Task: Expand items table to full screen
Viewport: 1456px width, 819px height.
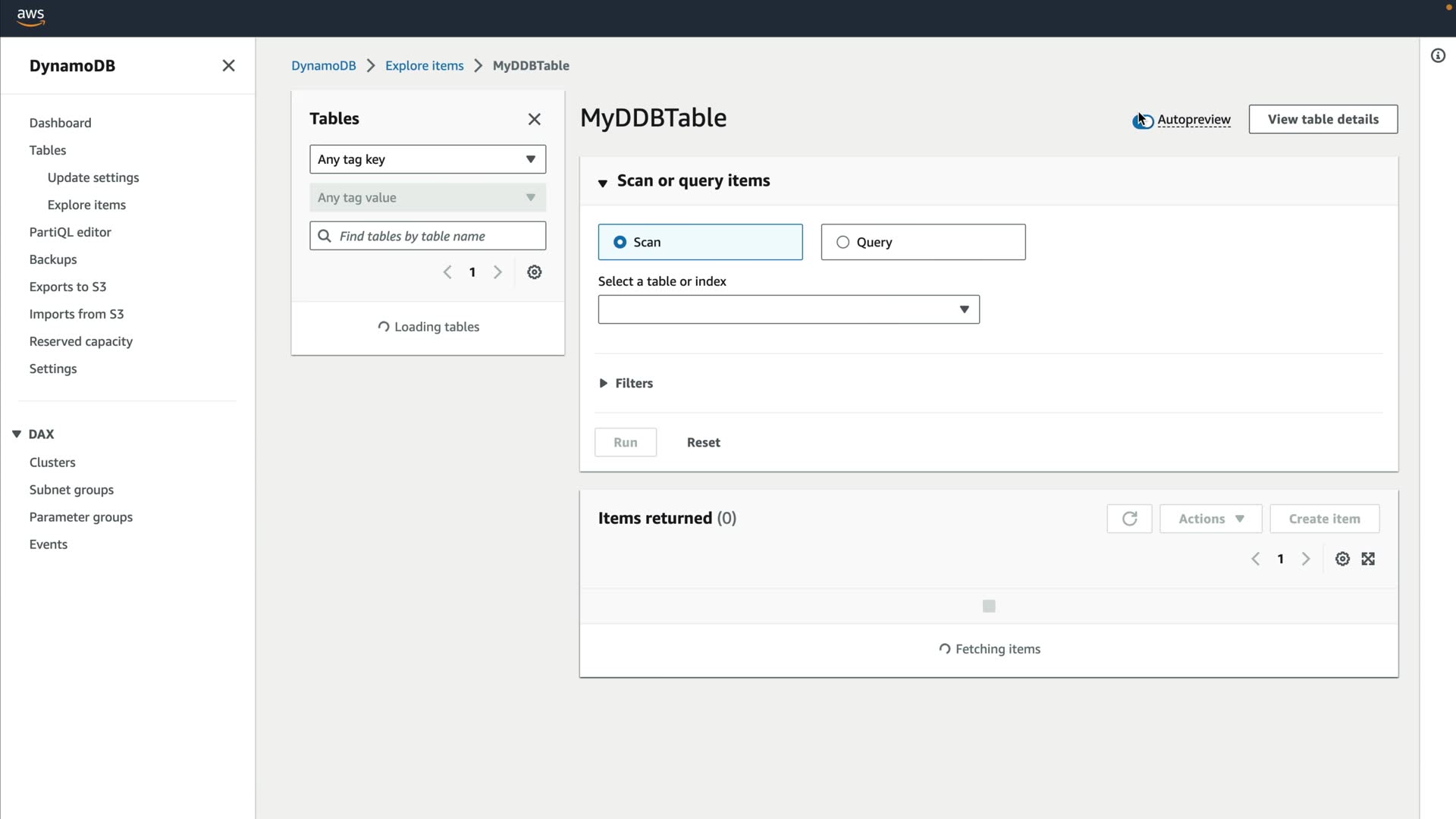Action: pyautogui.click(x=1368, y=559)
